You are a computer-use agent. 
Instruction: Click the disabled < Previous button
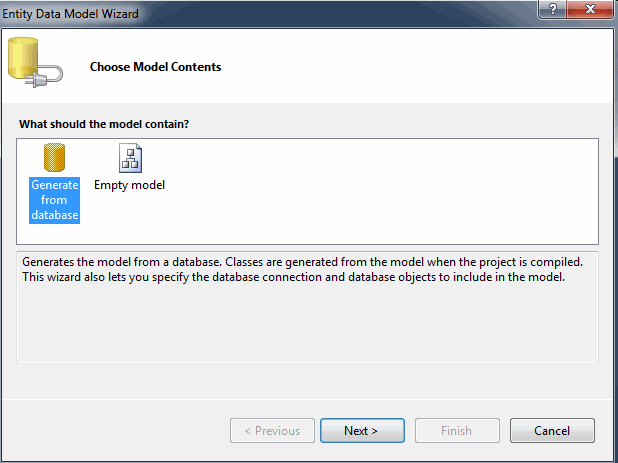coord(272,430)
